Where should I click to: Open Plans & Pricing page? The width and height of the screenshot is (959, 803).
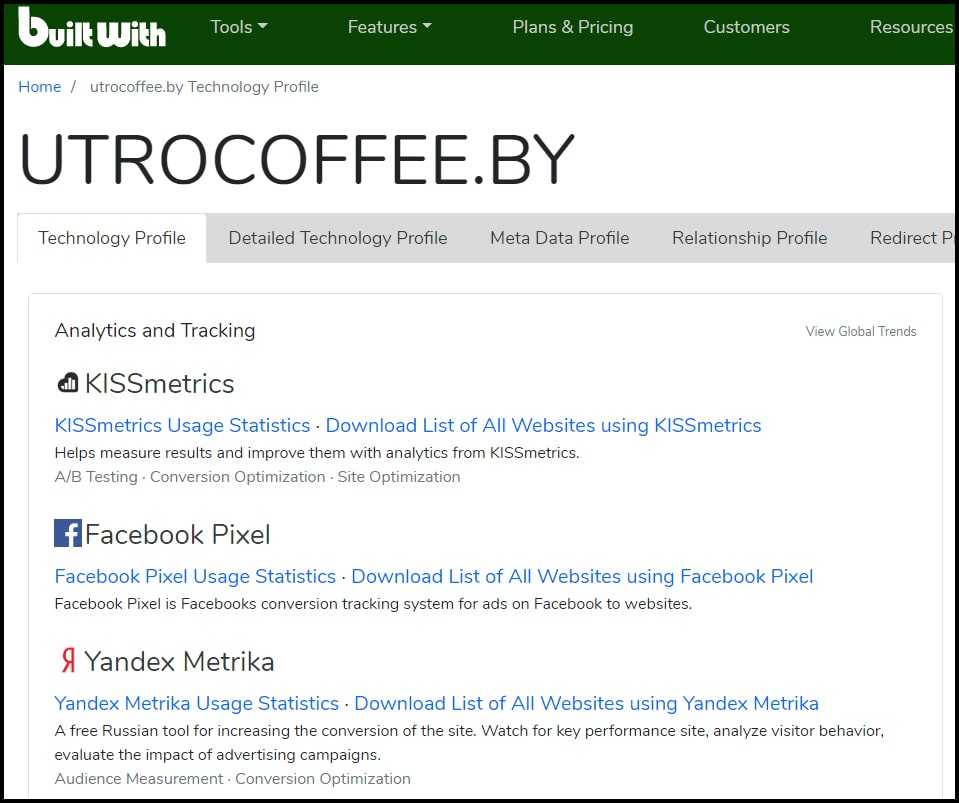[572, 27]
